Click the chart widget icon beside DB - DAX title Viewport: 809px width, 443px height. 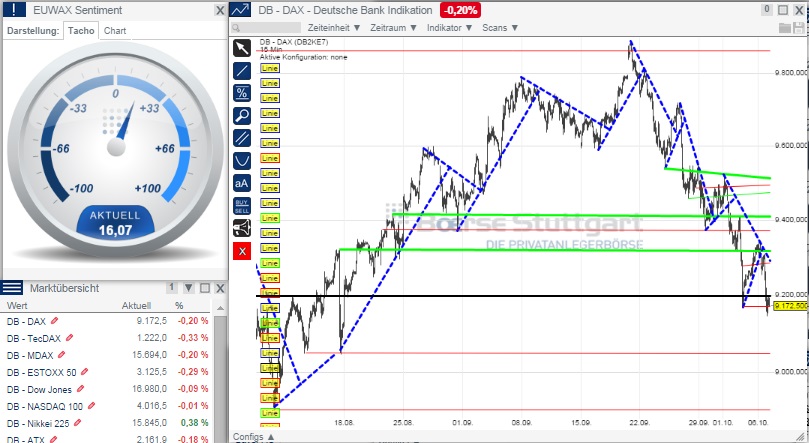tap(240, 10)
